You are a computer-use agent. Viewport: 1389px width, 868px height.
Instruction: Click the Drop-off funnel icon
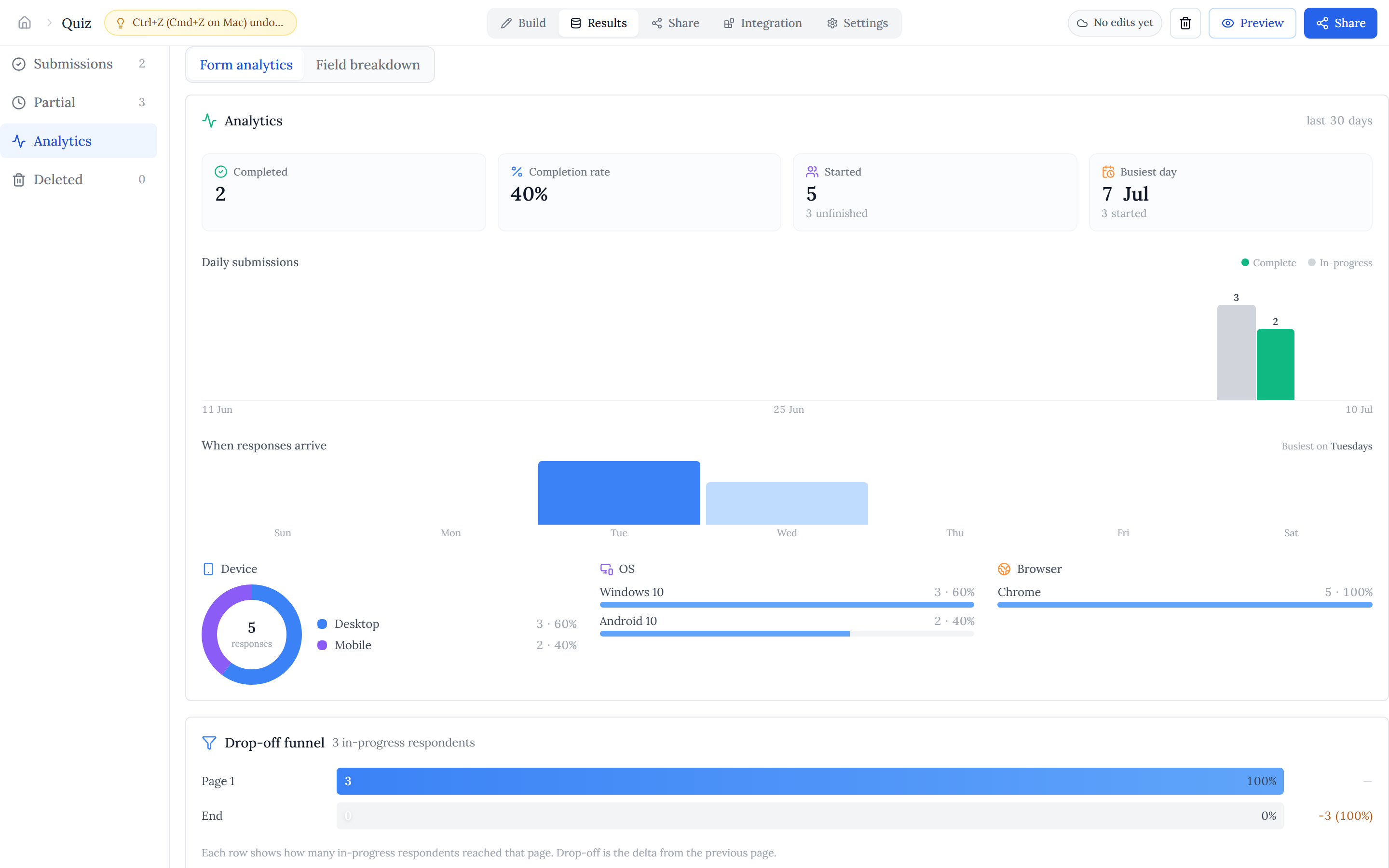click(x=209, y=743)
